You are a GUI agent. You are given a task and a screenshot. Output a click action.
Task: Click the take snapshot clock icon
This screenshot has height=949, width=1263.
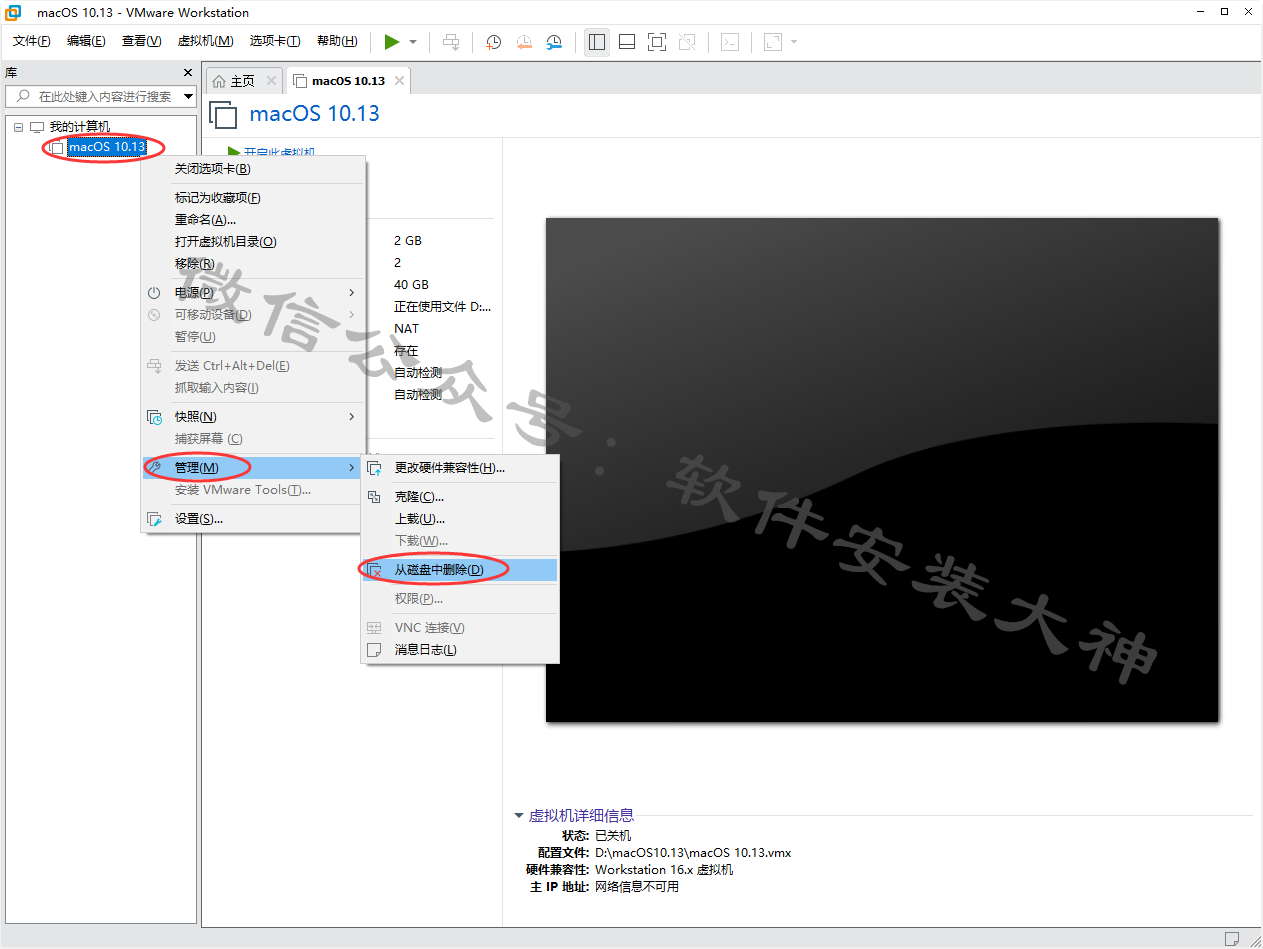point(494,42)
